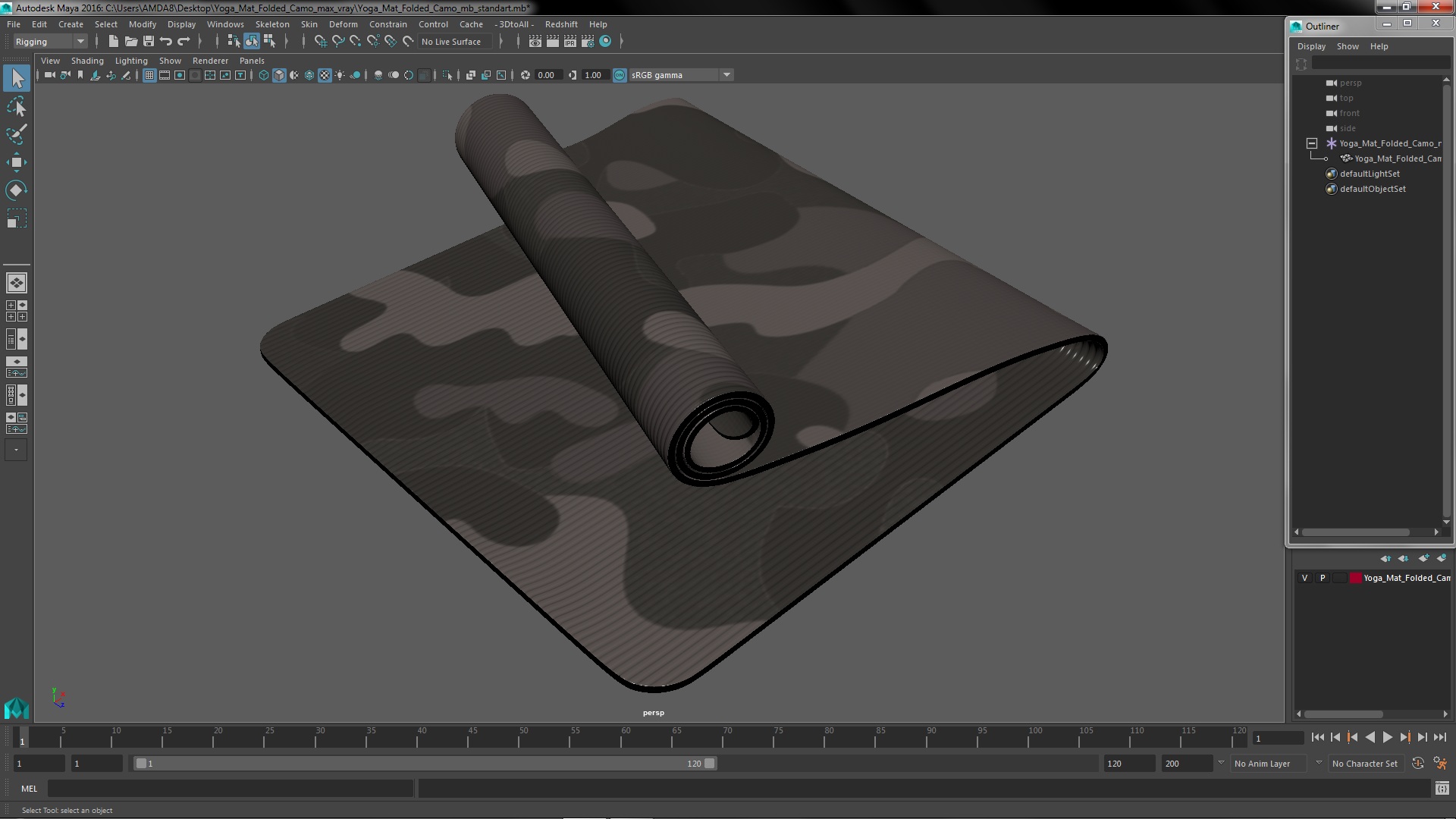Open the File menu

(x=14, y=24)
